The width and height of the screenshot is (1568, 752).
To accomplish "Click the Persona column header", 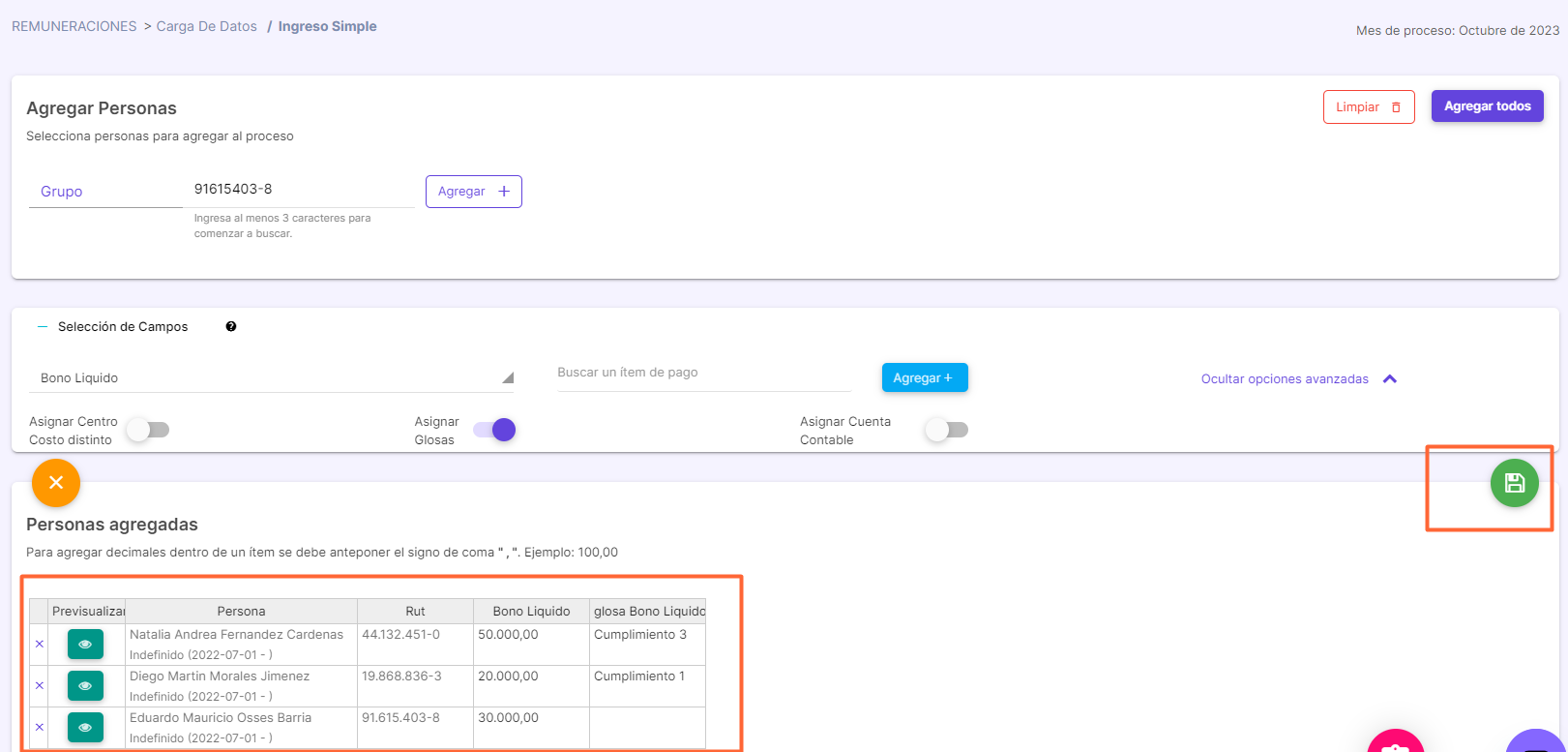I will pos(241,611).
